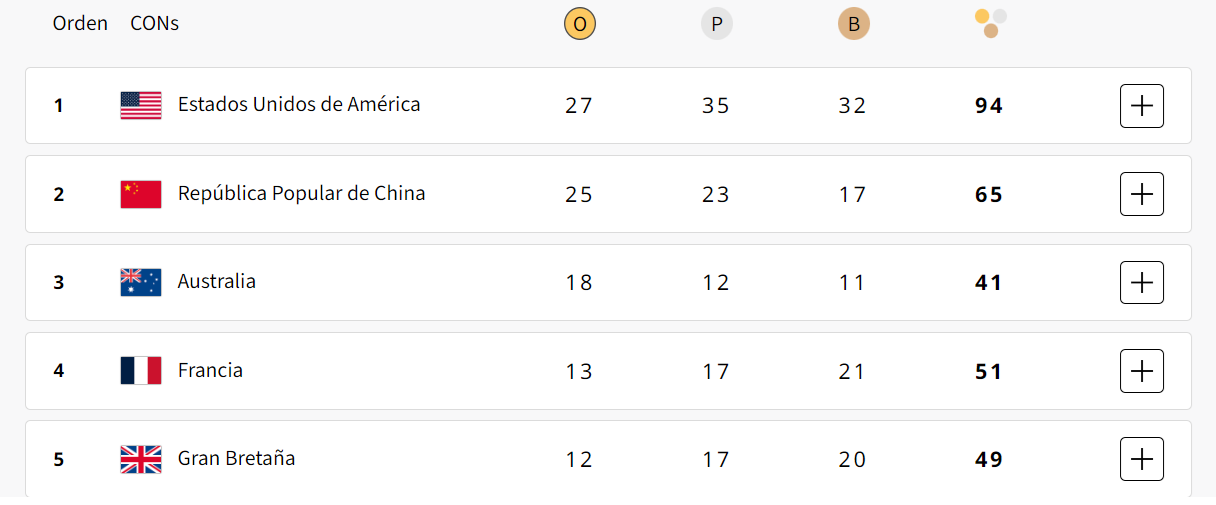Viewport: 1216px width, 505px height.
Task: Click the France flag icon
Action: [141, 371]
